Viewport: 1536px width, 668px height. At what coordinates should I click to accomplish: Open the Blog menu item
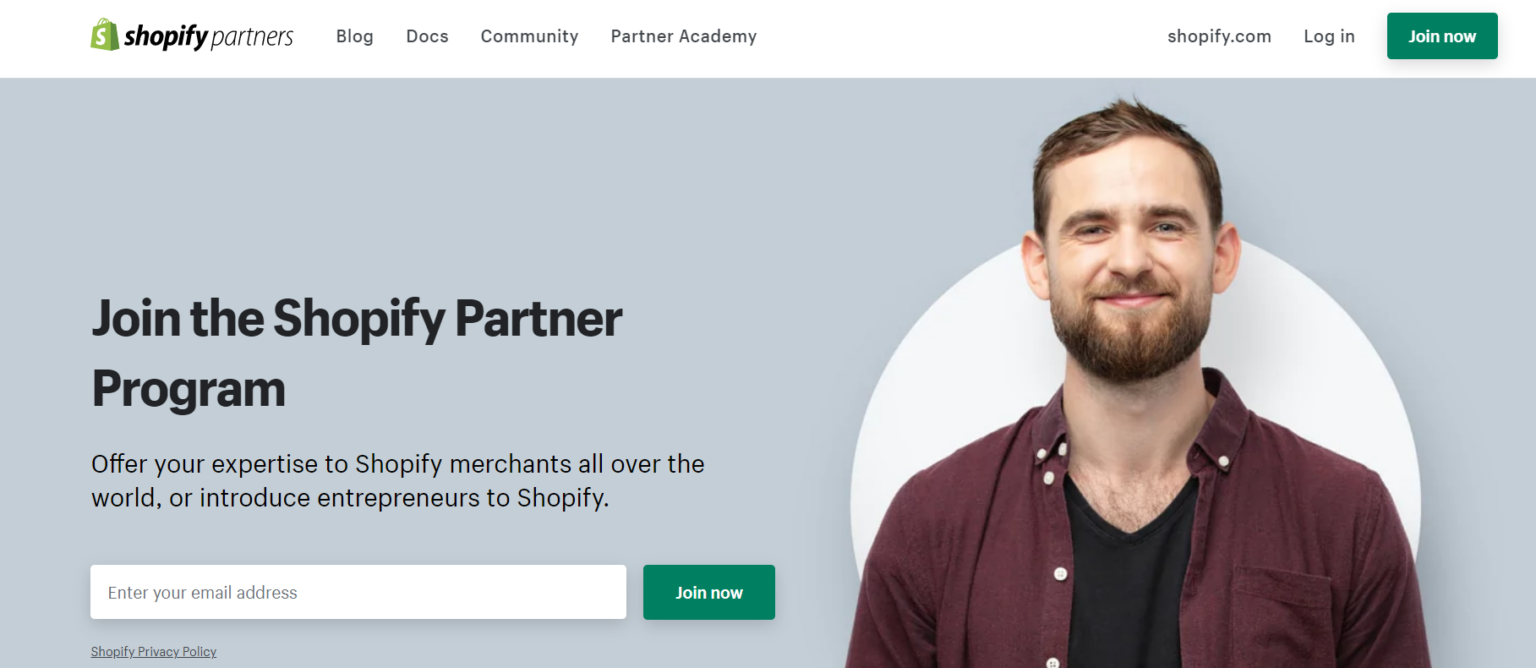pos(354,36)
